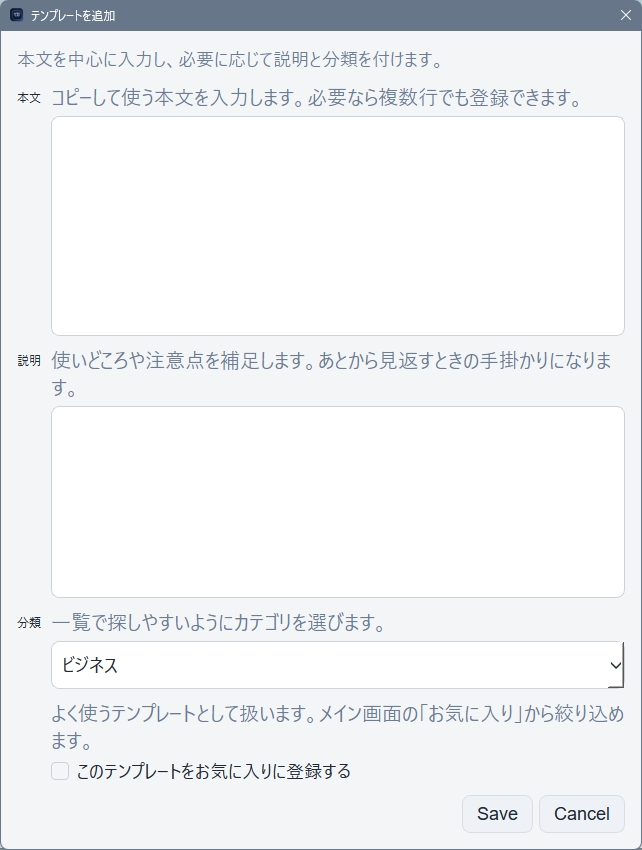Enable the favorite registration checkbox

[60, 771]
